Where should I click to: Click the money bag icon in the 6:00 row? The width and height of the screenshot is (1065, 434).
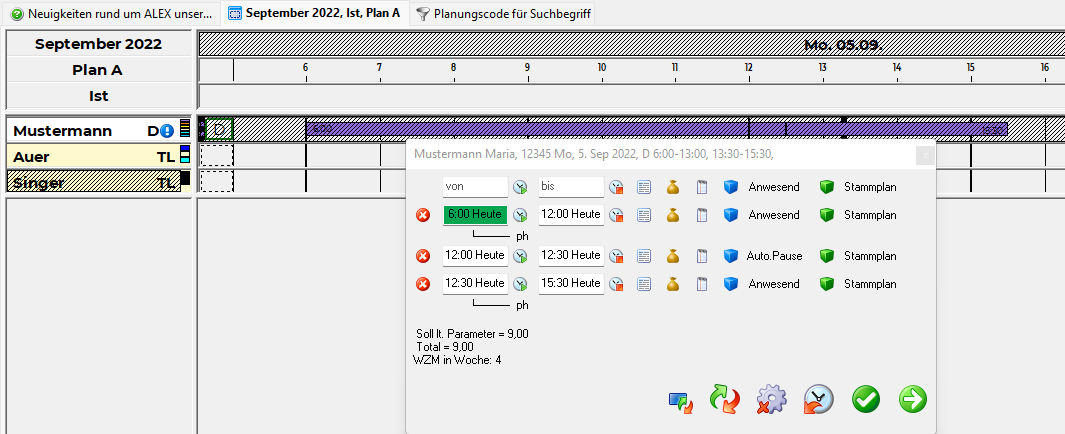pyautogui.click(x=673, y=215)
